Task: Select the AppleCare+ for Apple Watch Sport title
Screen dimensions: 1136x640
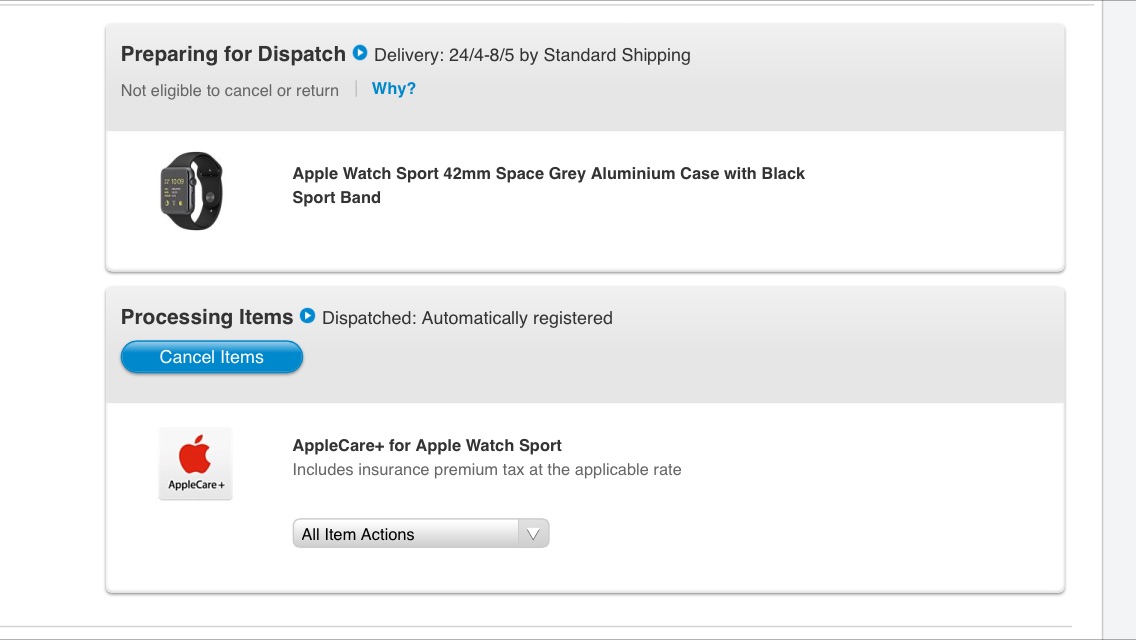Action: click(427, 445)
